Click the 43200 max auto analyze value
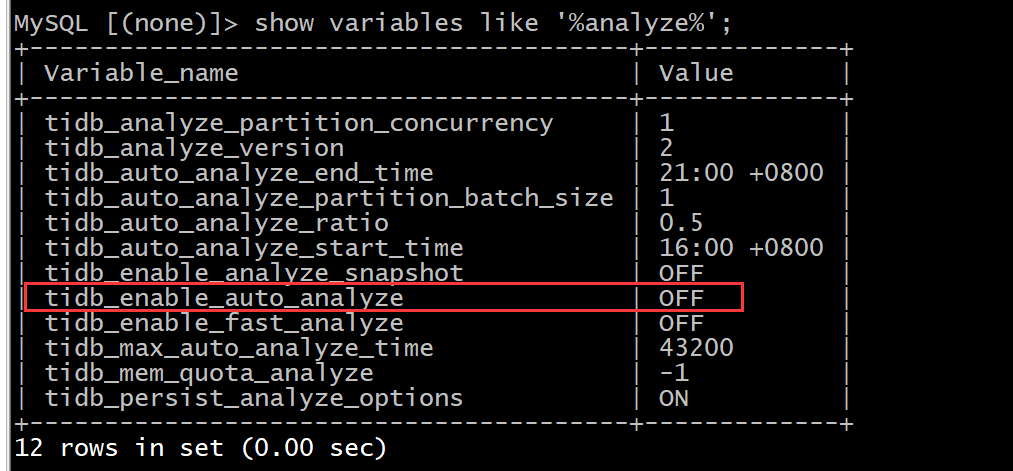Image resolution: width=1013 pixels, height=471 pixels. tap(696, 348)
